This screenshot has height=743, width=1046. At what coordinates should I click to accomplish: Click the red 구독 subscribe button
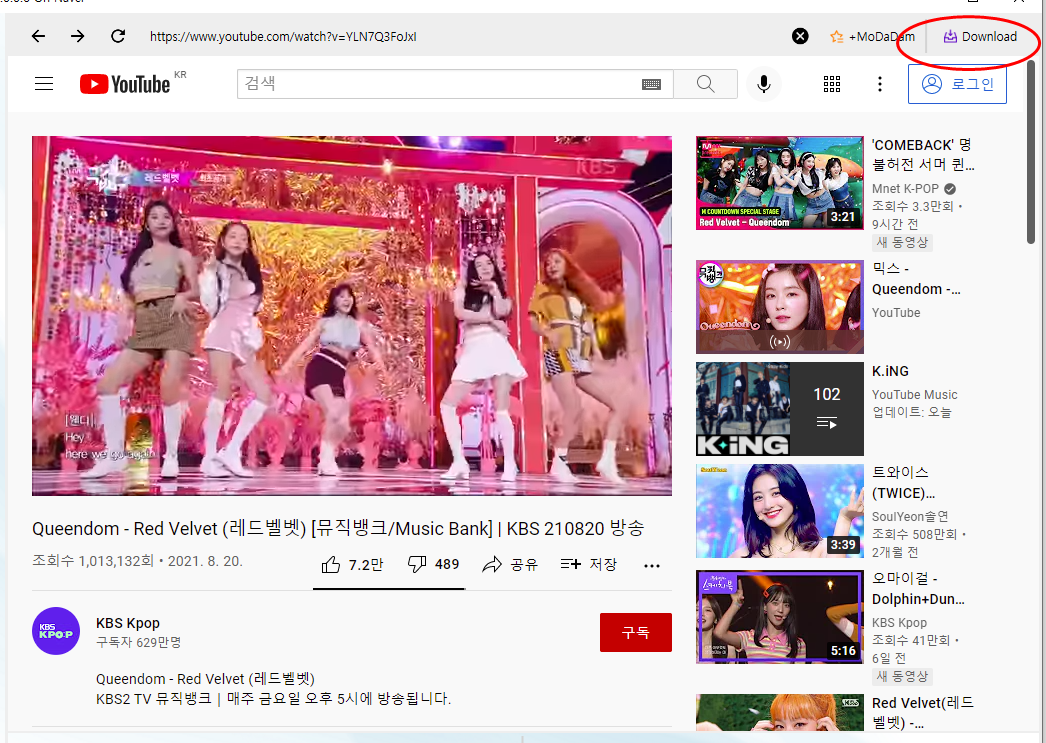636,632
